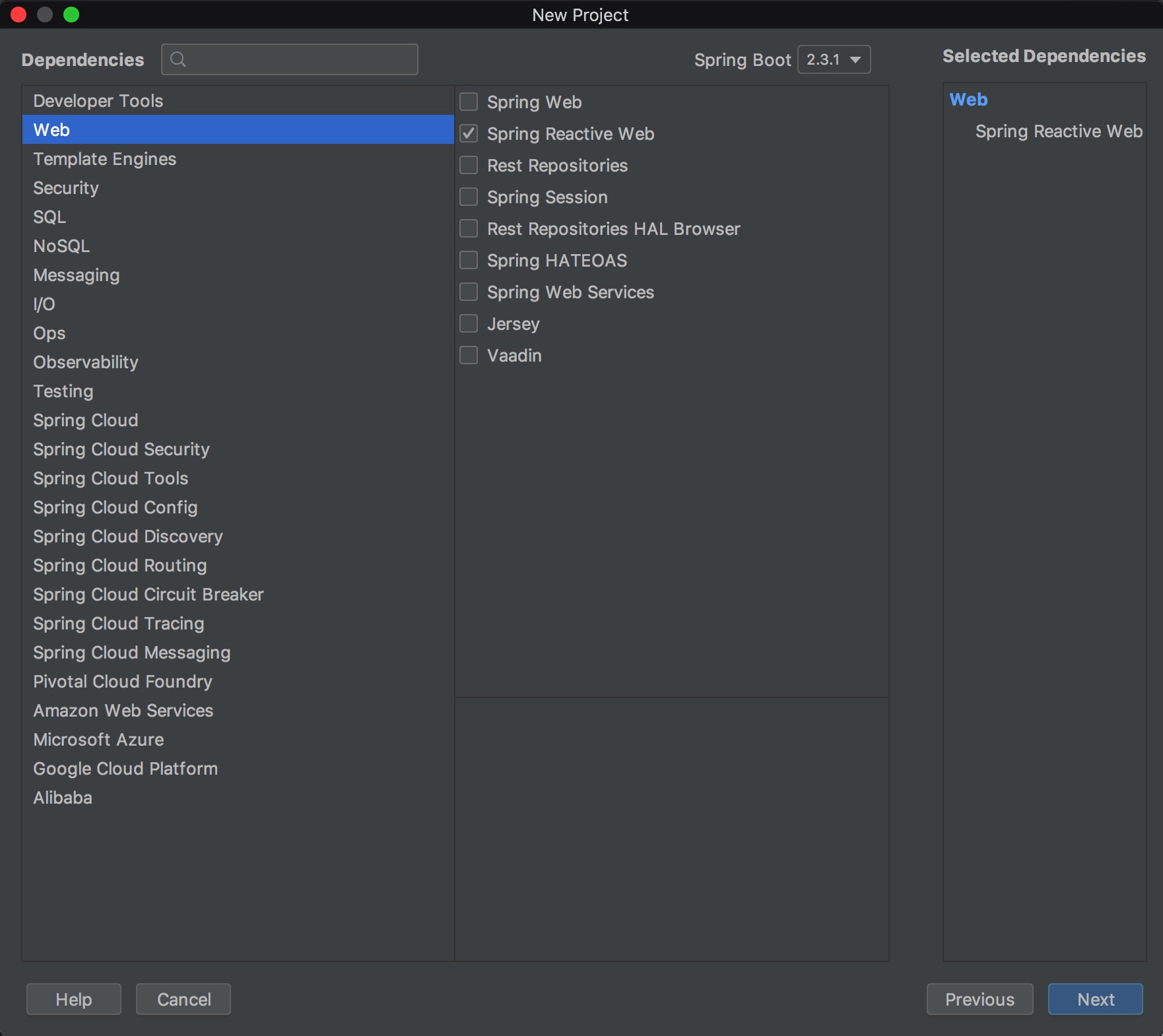Open the Spring Boot version dropdown
The width and height of the screenshot is (1163, 1036).
tap(834, 59)
